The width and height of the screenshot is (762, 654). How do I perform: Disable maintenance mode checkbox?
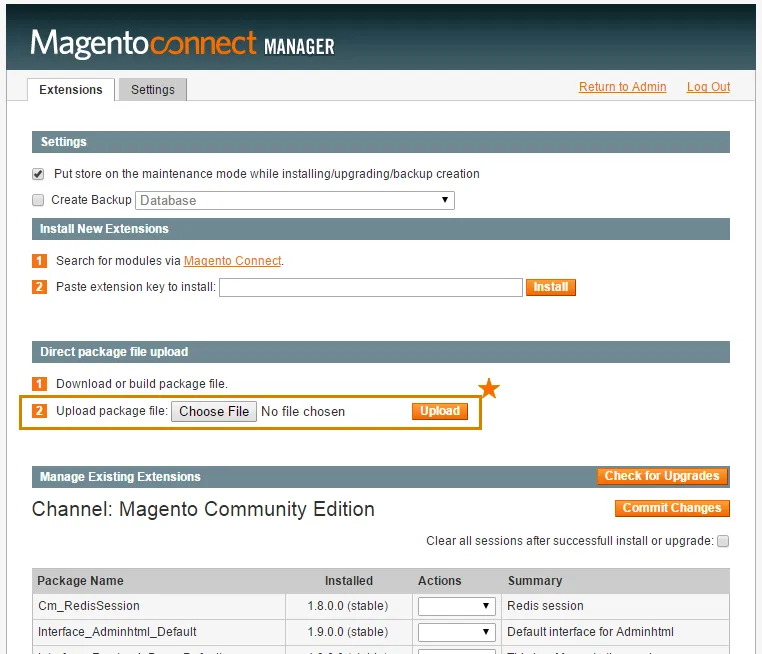pos(39,174)
